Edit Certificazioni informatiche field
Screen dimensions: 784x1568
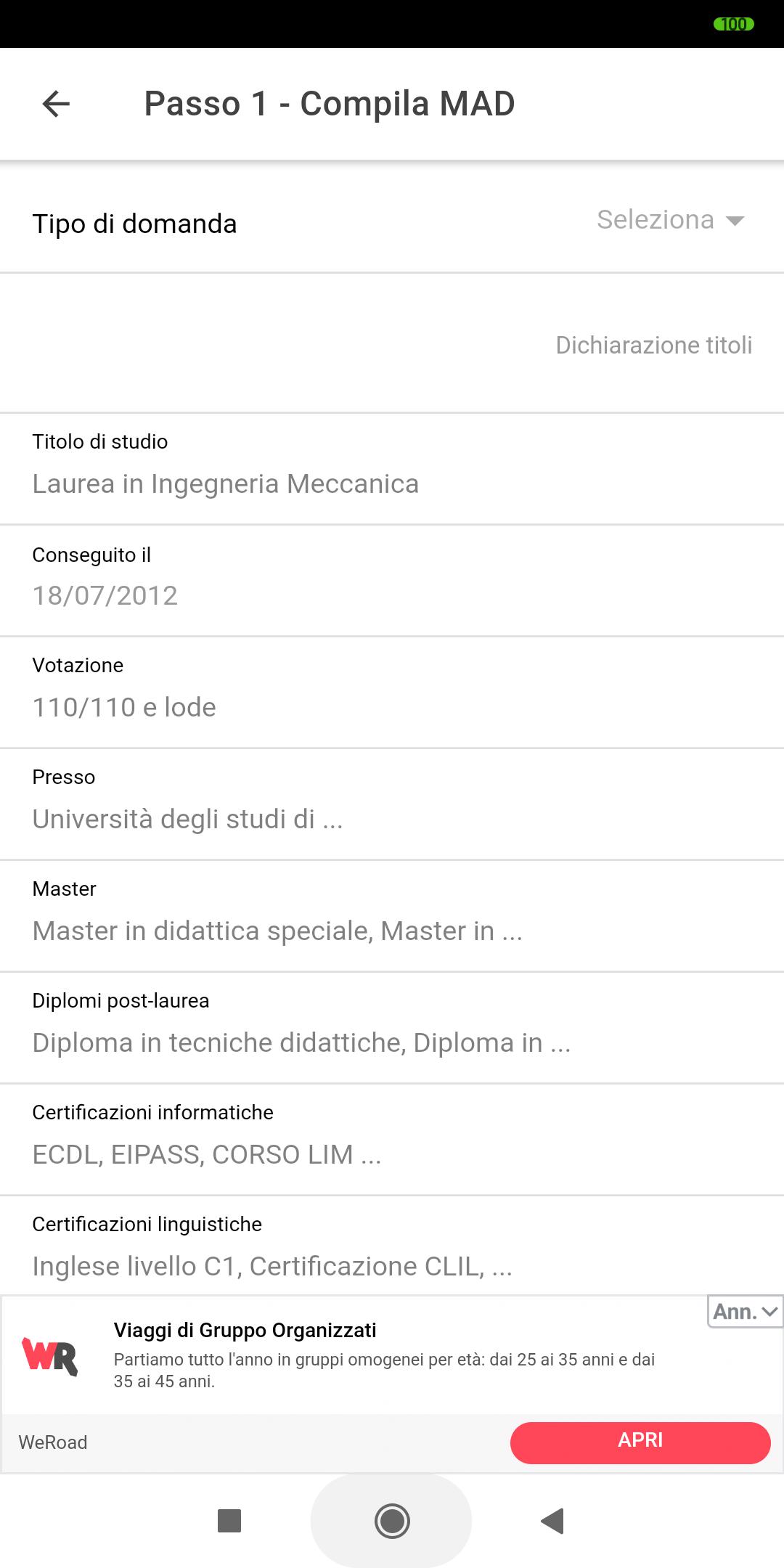point(392,1140)
